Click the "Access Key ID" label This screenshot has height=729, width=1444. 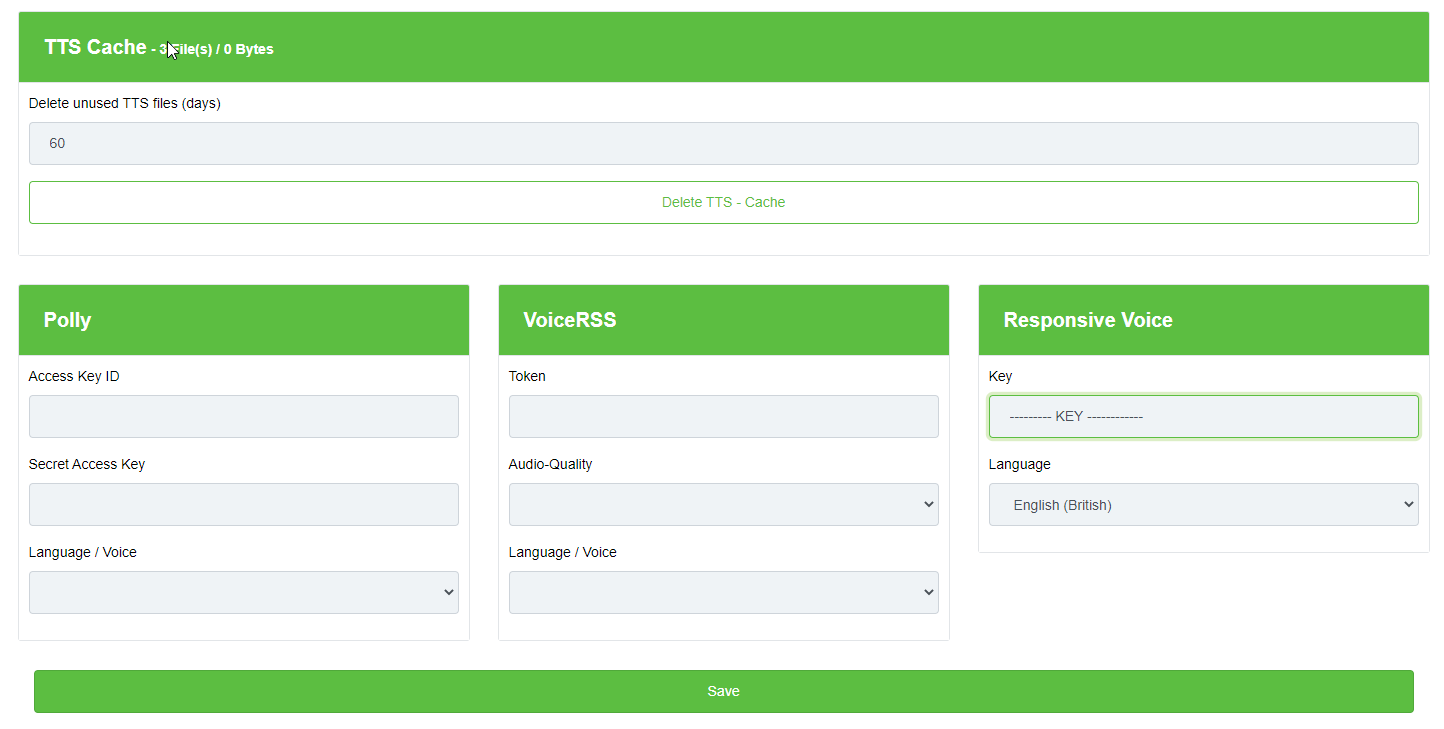(x=74, y=376)
